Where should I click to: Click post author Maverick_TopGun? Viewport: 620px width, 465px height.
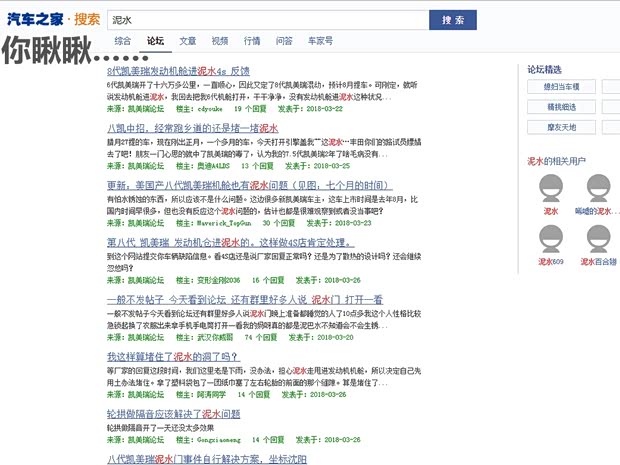[224, 223]
